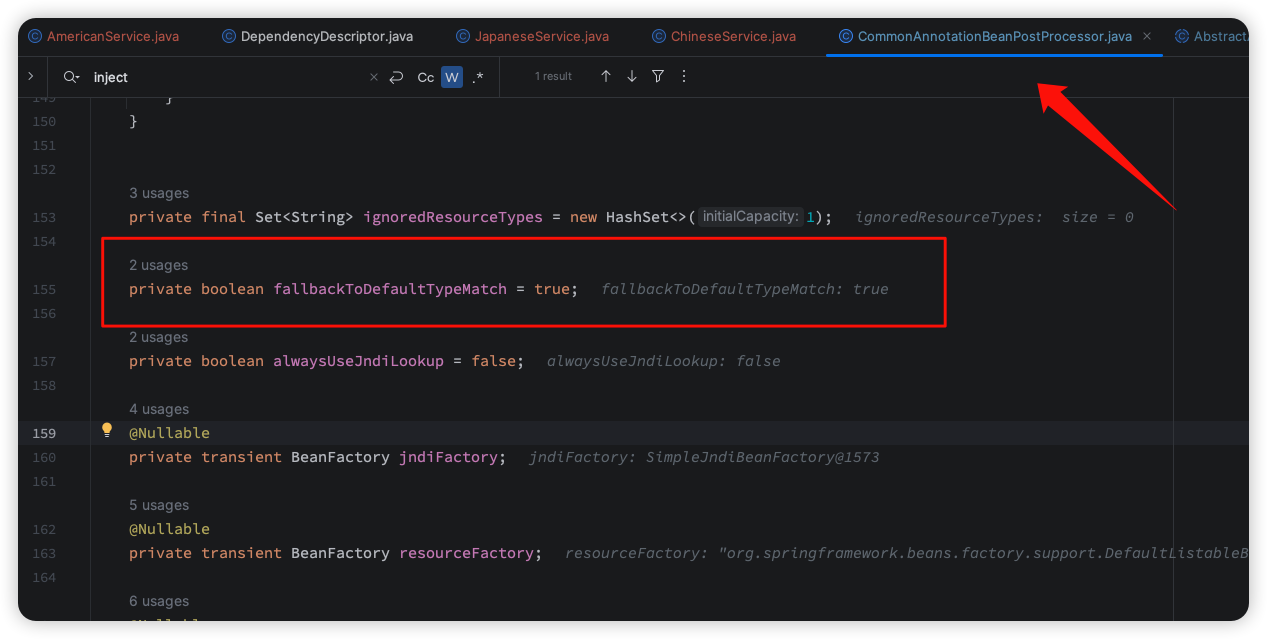Close the CommonAnnotationBeanPostProcessor.java tab
Screen dimensions: 1267x639
(1147, 36)
